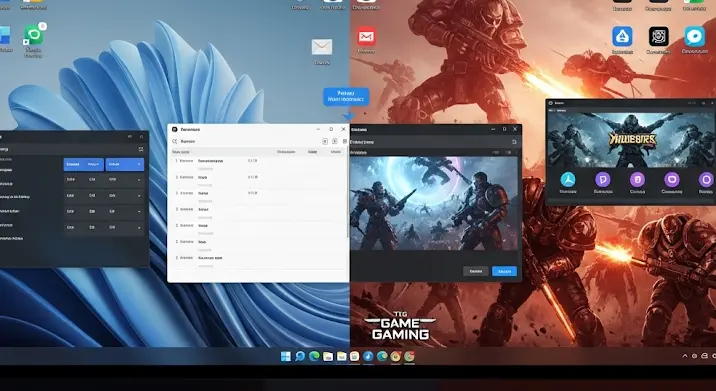Open the red mail desktop shortcut
The height and width of the screenshot is (391, 716).
366,37
